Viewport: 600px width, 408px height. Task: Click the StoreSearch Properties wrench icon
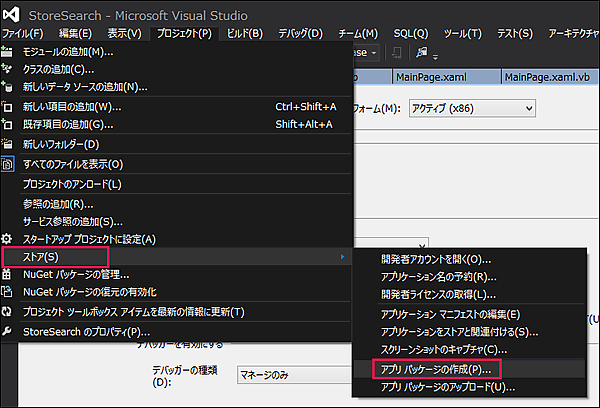pyautogui.click(x=7, y=331)
